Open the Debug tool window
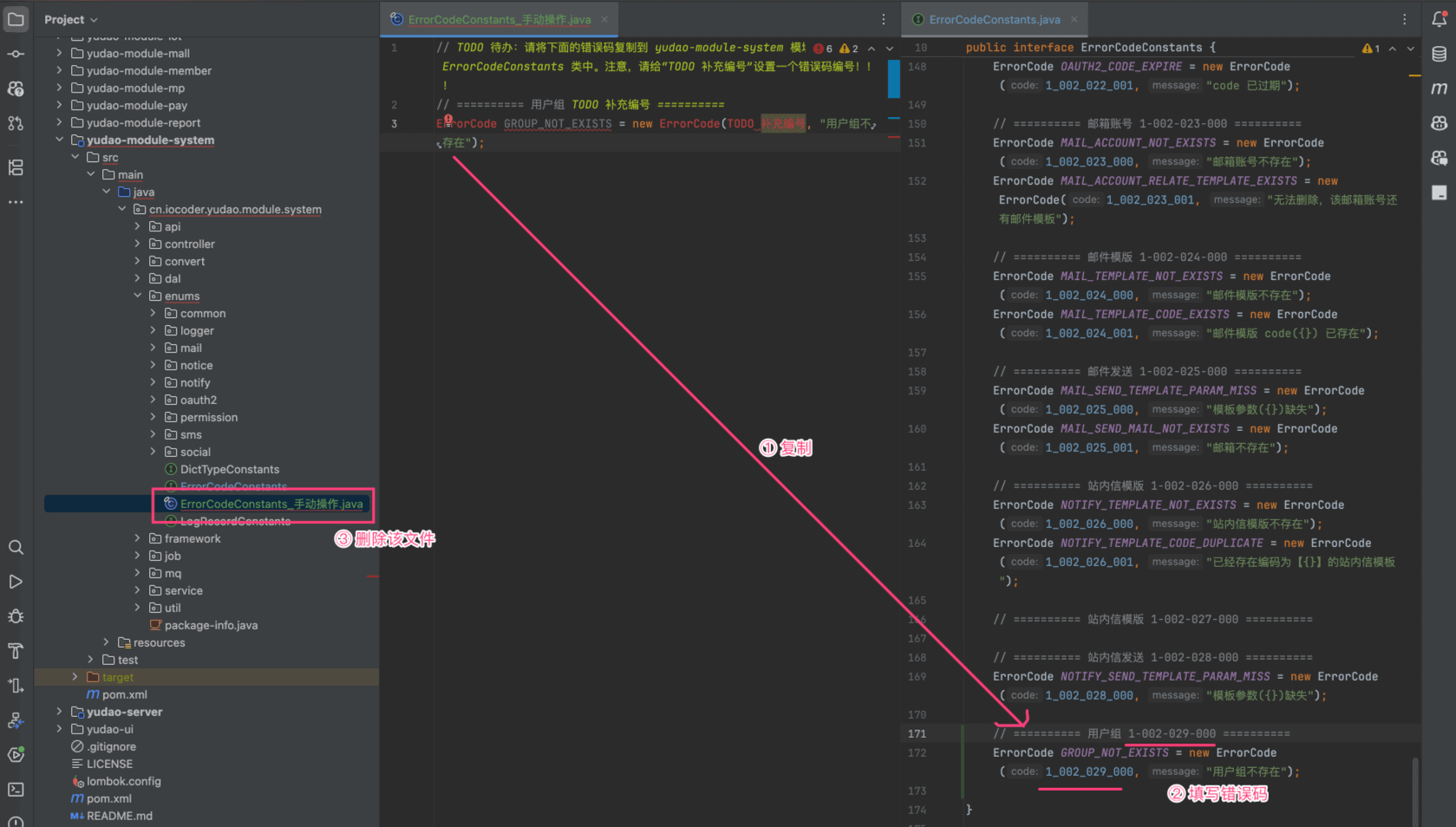Viewport: 1456px width, 827px height. pyautogui.click(x=16, y=616)
